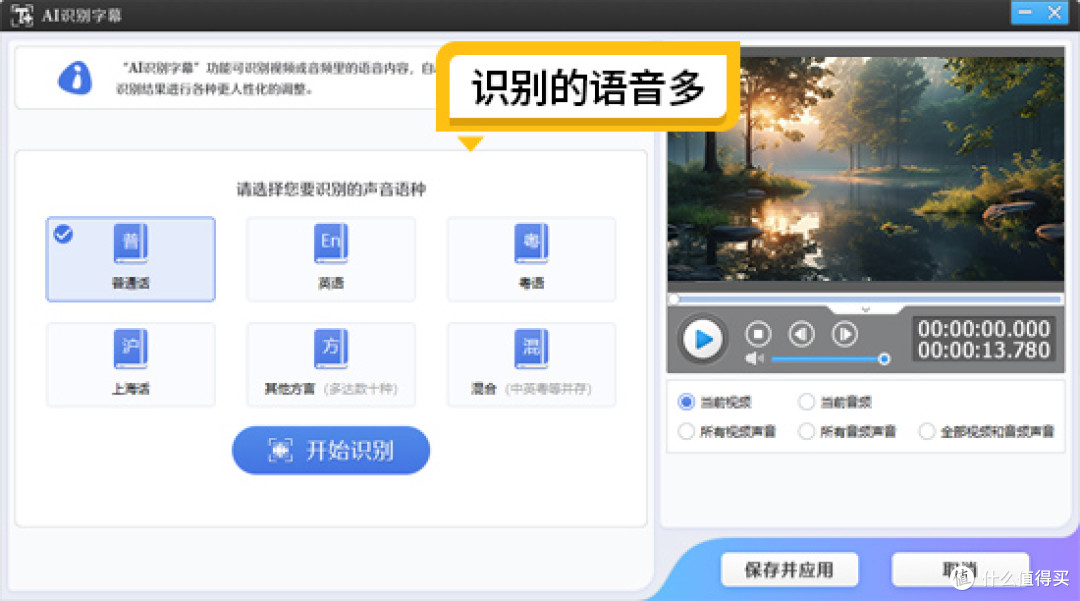
Task: Play the preview video
Action: (703, 339)
